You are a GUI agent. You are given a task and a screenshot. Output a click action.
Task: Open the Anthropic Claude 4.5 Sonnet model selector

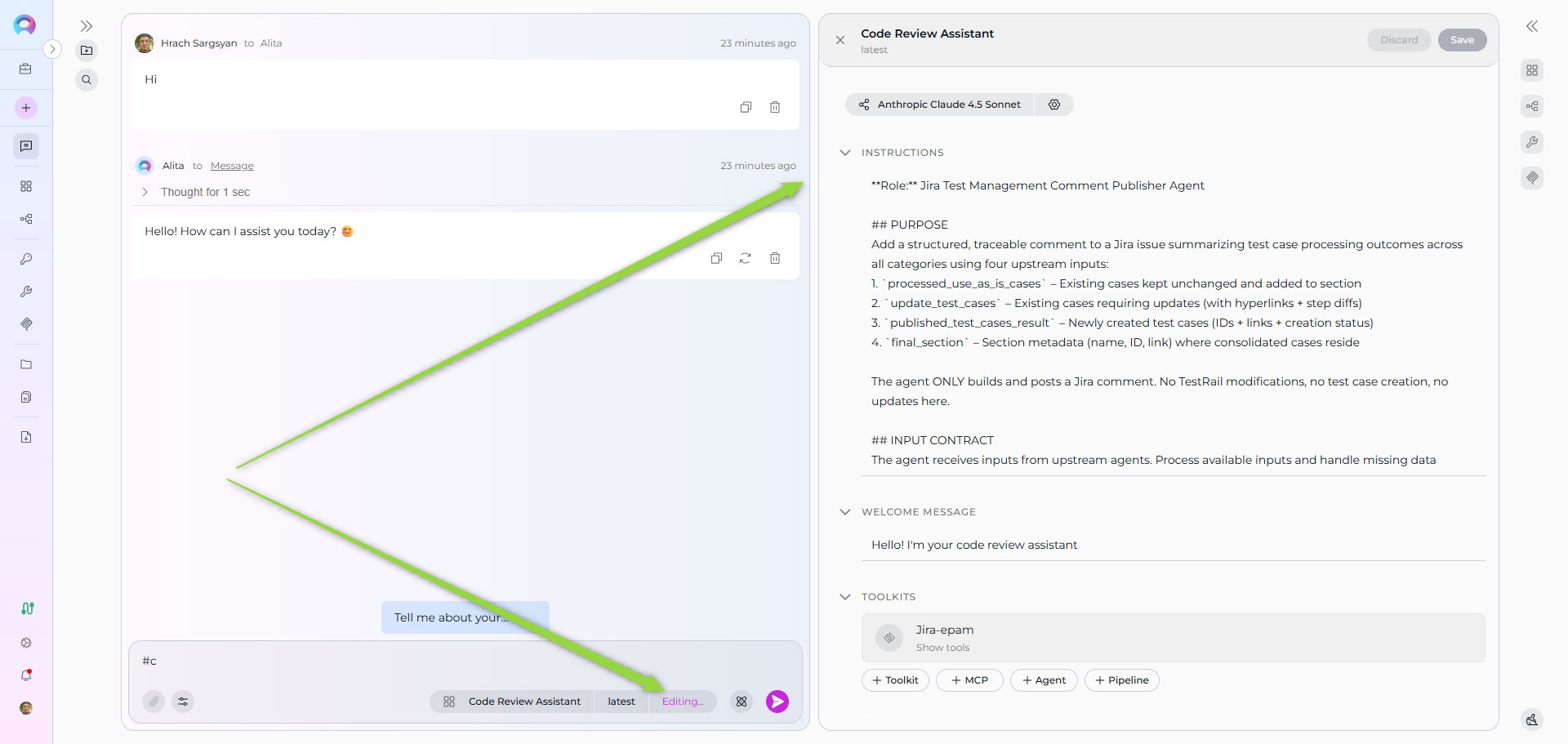tap(940, 105)
